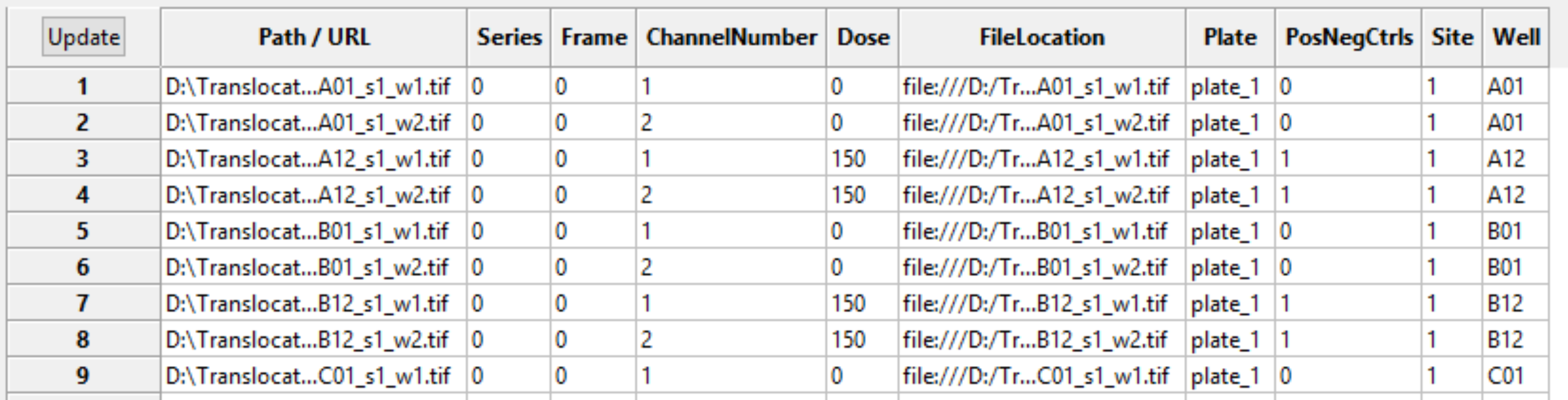Image resolution: width=1568 pixels, height=400 pixels.
Task: Click the A12_s1_w1.tif path cell
Action: [307, 159]
